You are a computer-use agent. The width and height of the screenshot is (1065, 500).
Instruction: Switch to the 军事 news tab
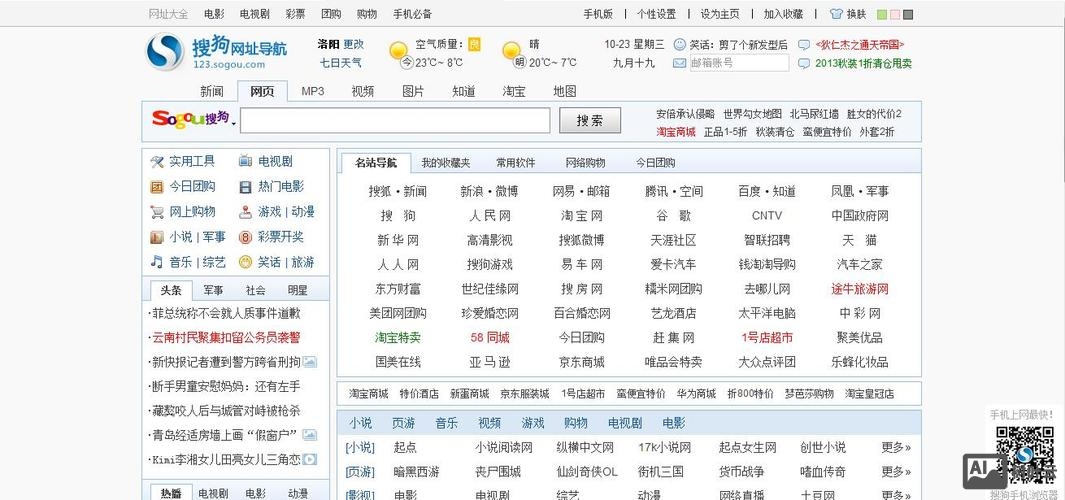pyautogui.click(x=213, y=290)
